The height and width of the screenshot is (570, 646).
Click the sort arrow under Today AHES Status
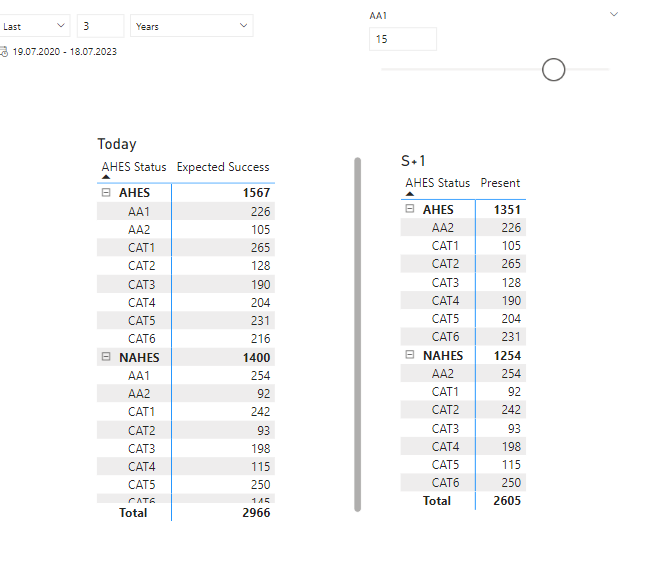[x=106, y=177]
